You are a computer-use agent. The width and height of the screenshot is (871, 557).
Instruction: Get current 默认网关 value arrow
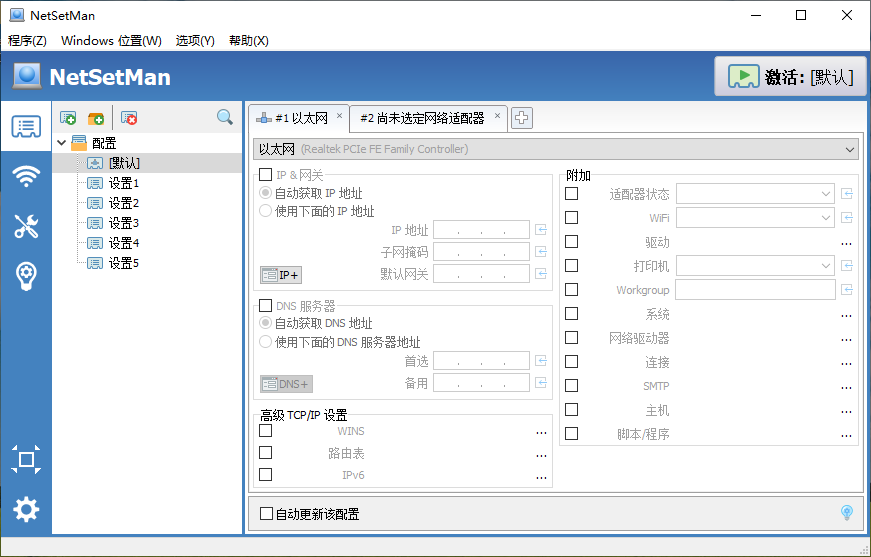(x=541, y=273)
